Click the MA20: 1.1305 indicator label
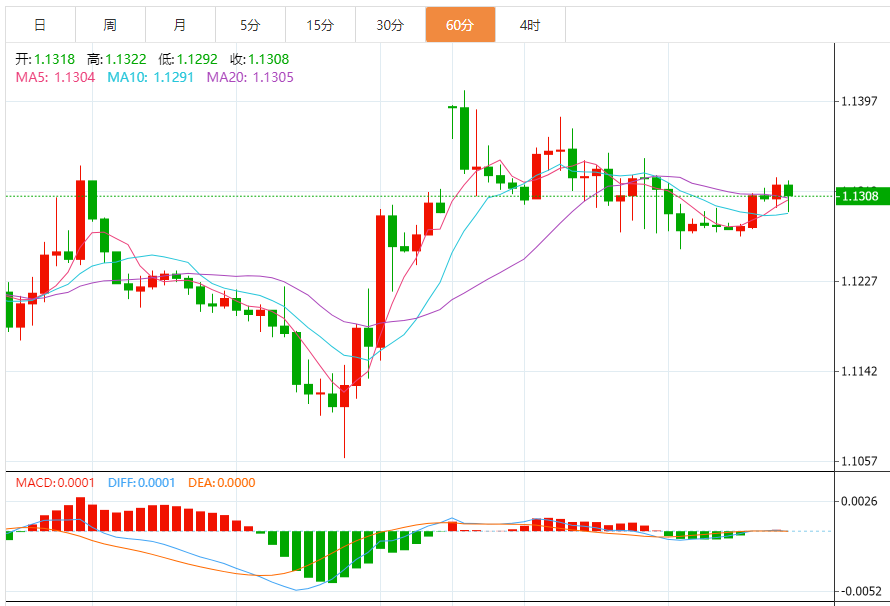The image size is (890, 606). click(x=250, y=77)
